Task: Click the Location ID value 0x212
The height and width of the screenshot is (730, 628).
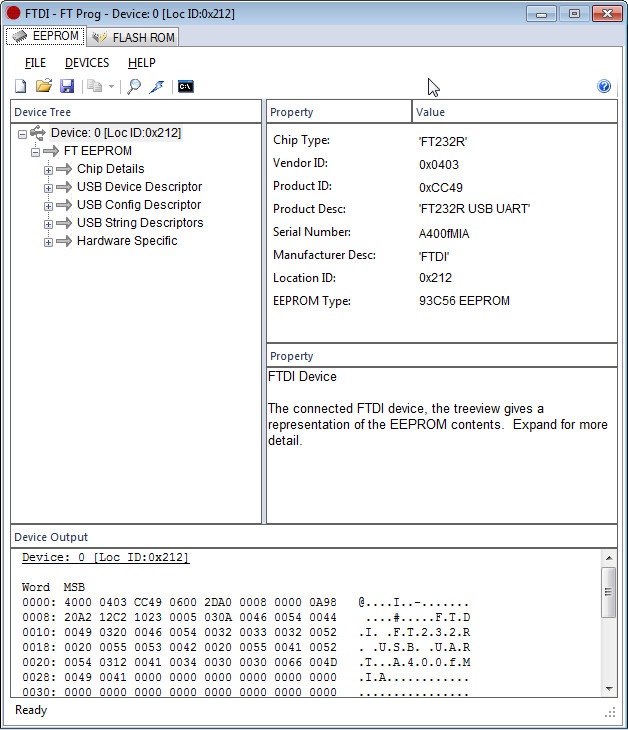Action: click(x=435, y=278)
